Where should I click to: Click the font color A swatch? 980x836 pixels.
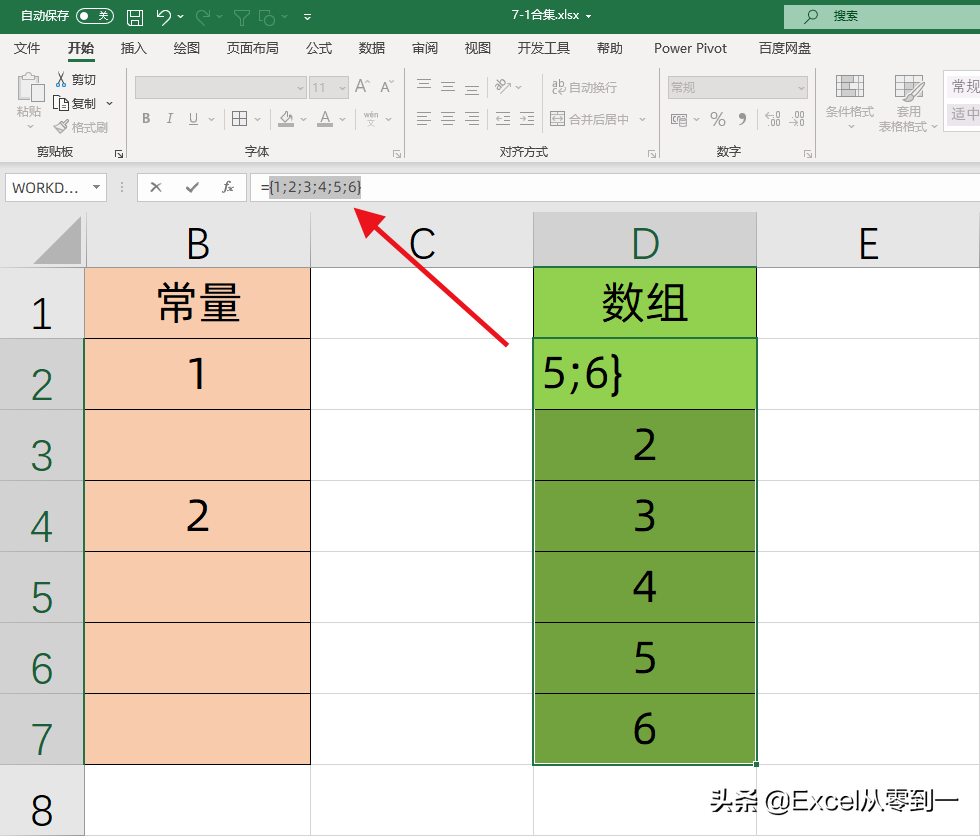tap(325, 118)
